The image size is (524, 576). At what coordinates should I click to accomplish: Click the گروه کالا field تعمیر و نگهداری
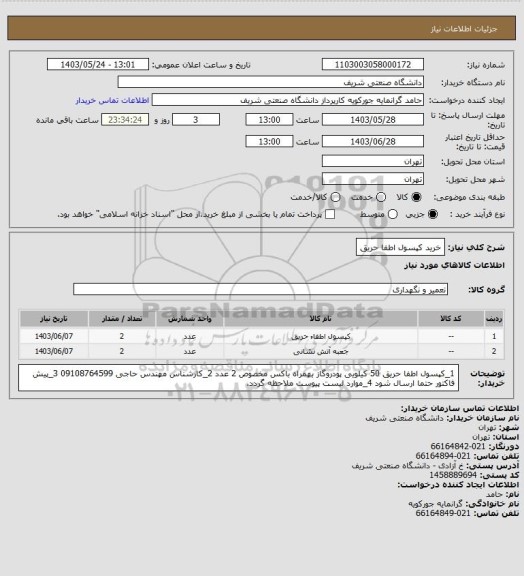tap(260, 289)
